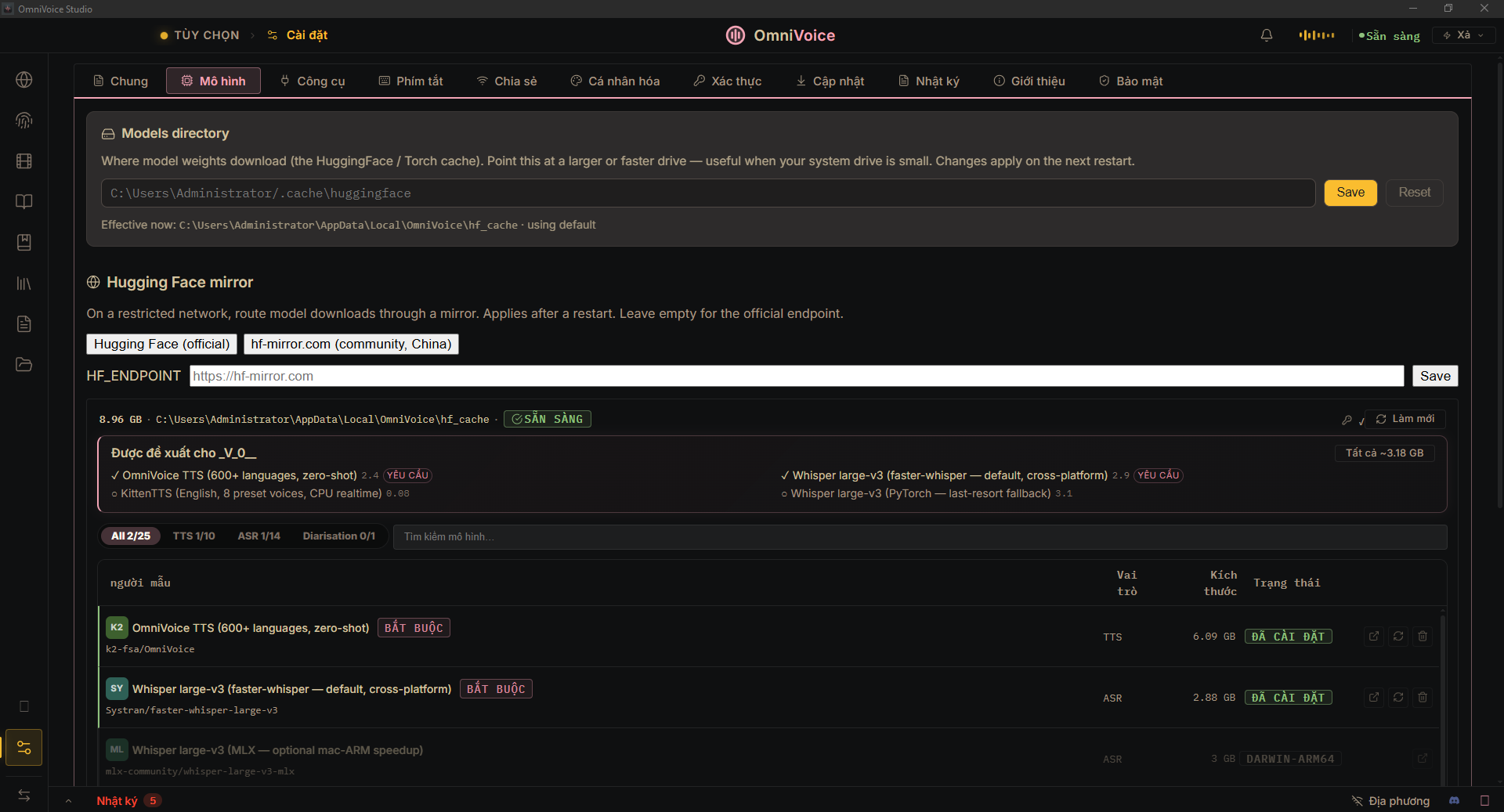Delete faster-whisper model with trash icon

1423,698
